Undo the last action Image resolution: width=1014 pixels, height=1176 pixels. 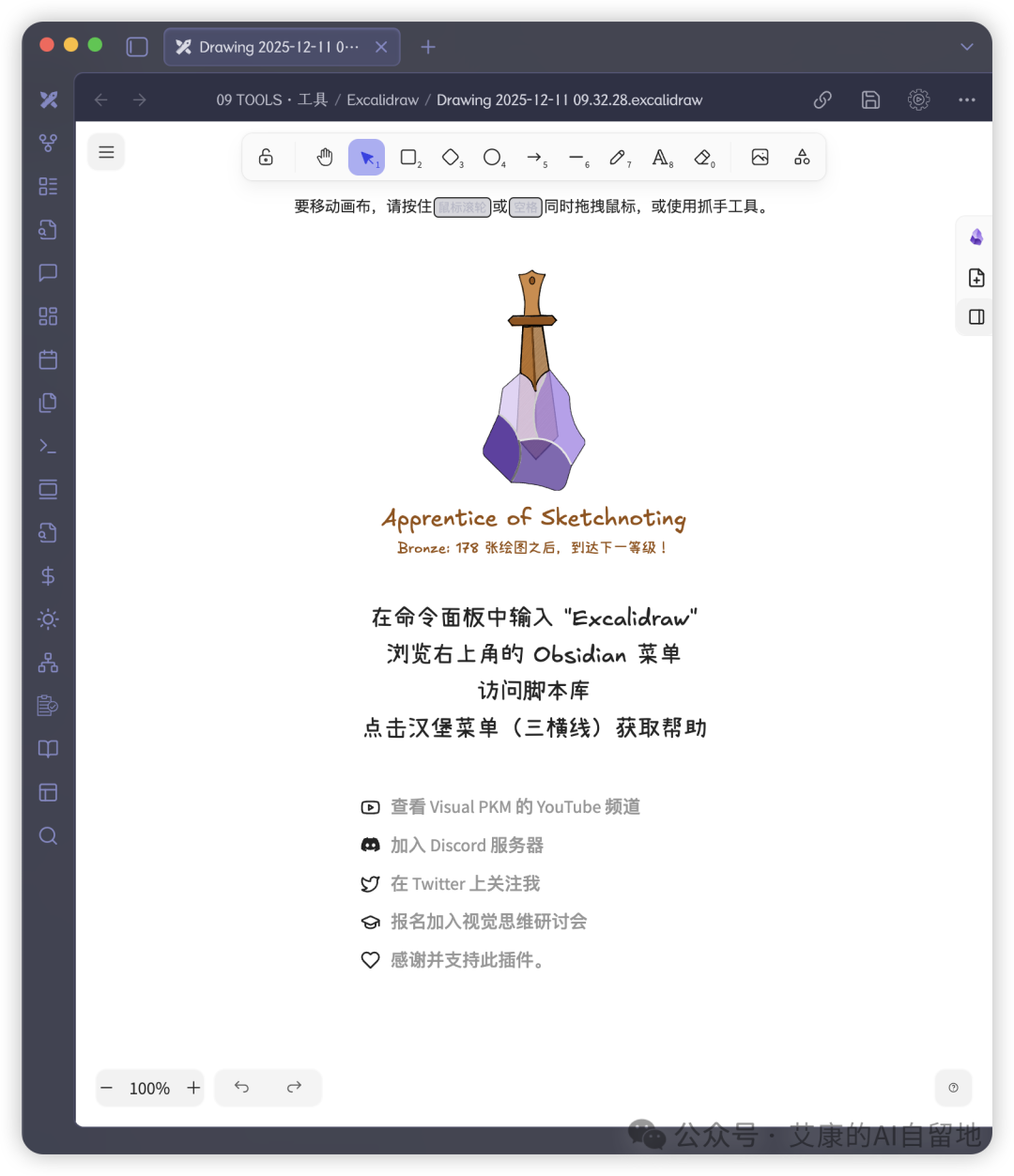coord(241,1087)
